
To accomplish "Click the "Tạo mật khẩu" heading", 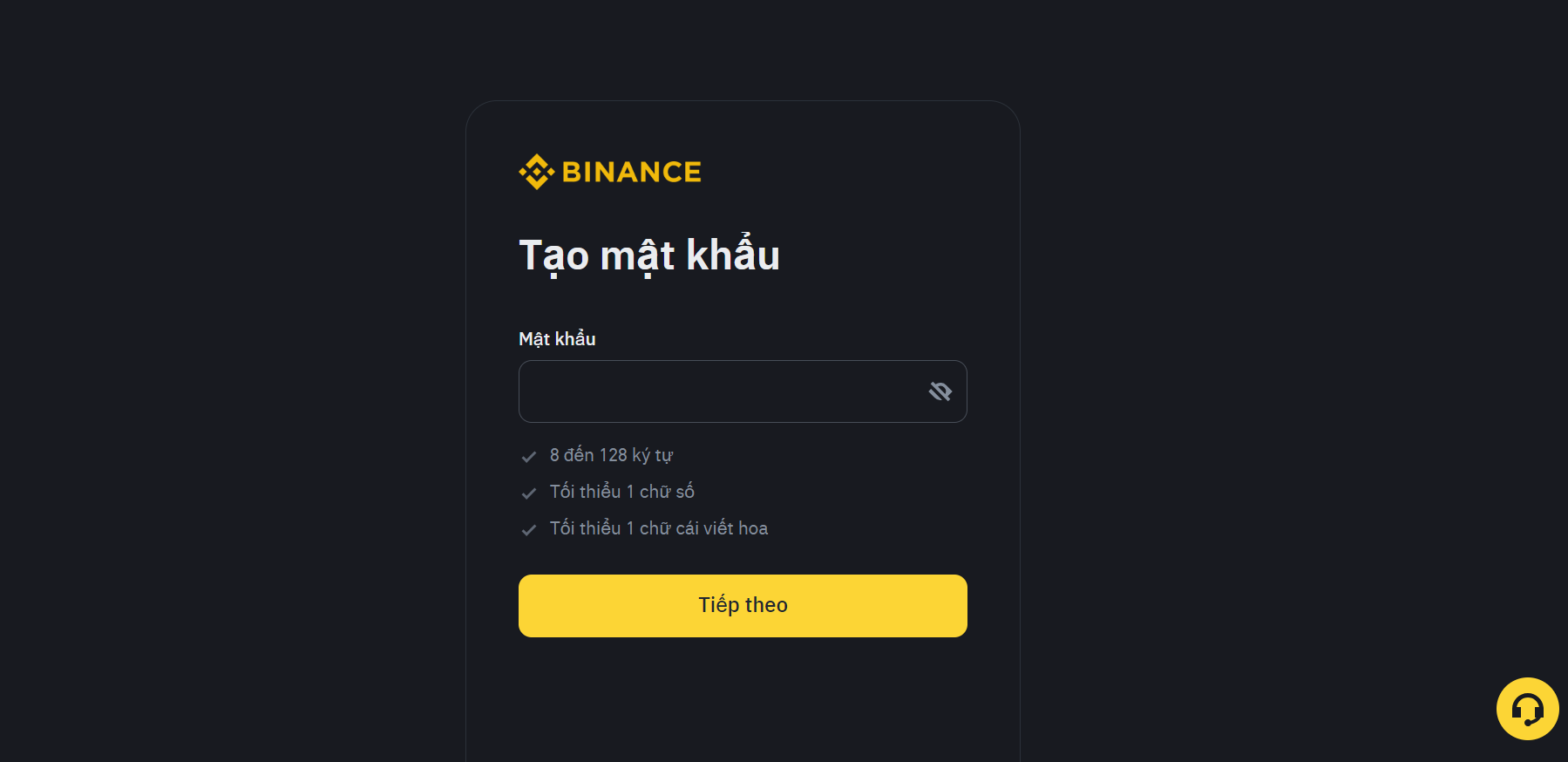I will click(648, 255).
